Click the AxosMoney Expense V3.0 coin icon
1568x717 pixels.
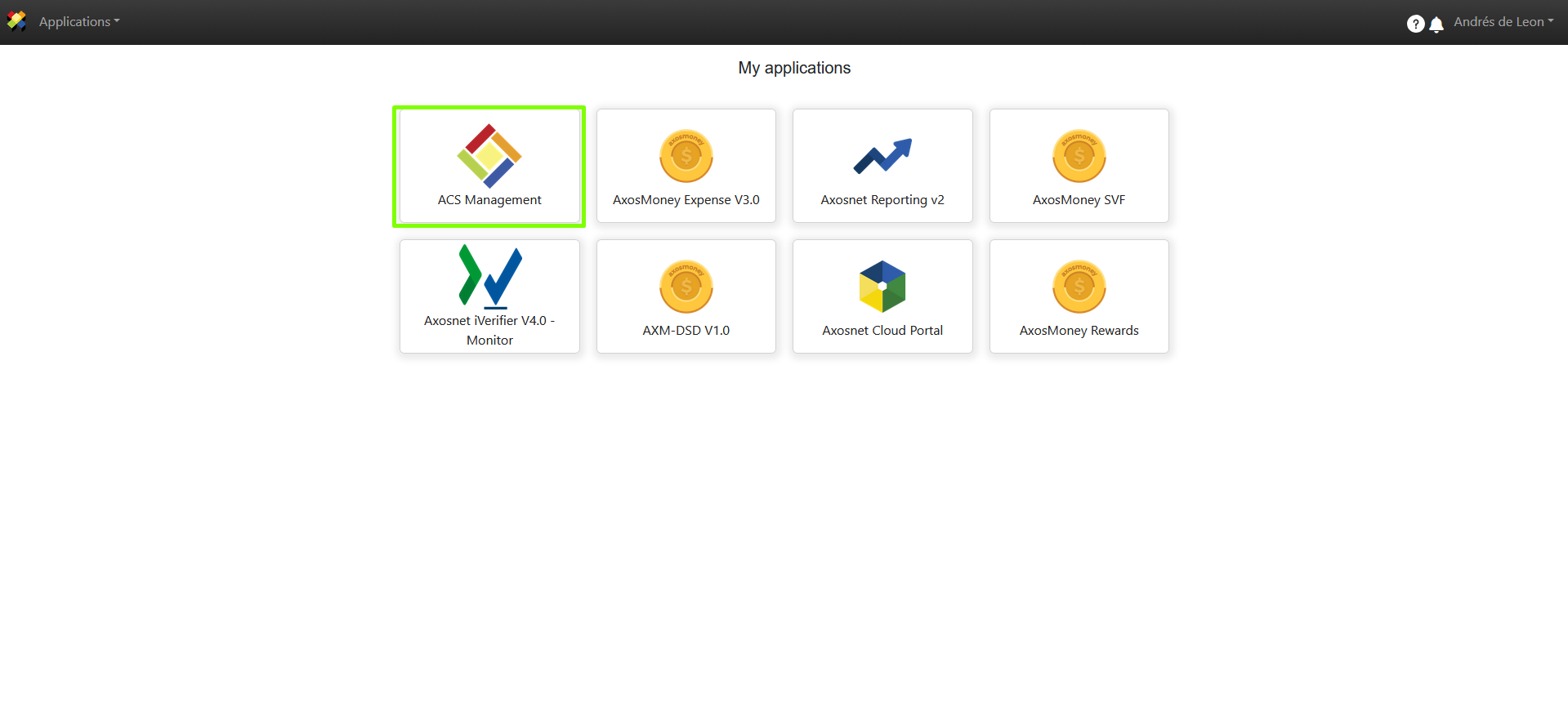[686, 156]
